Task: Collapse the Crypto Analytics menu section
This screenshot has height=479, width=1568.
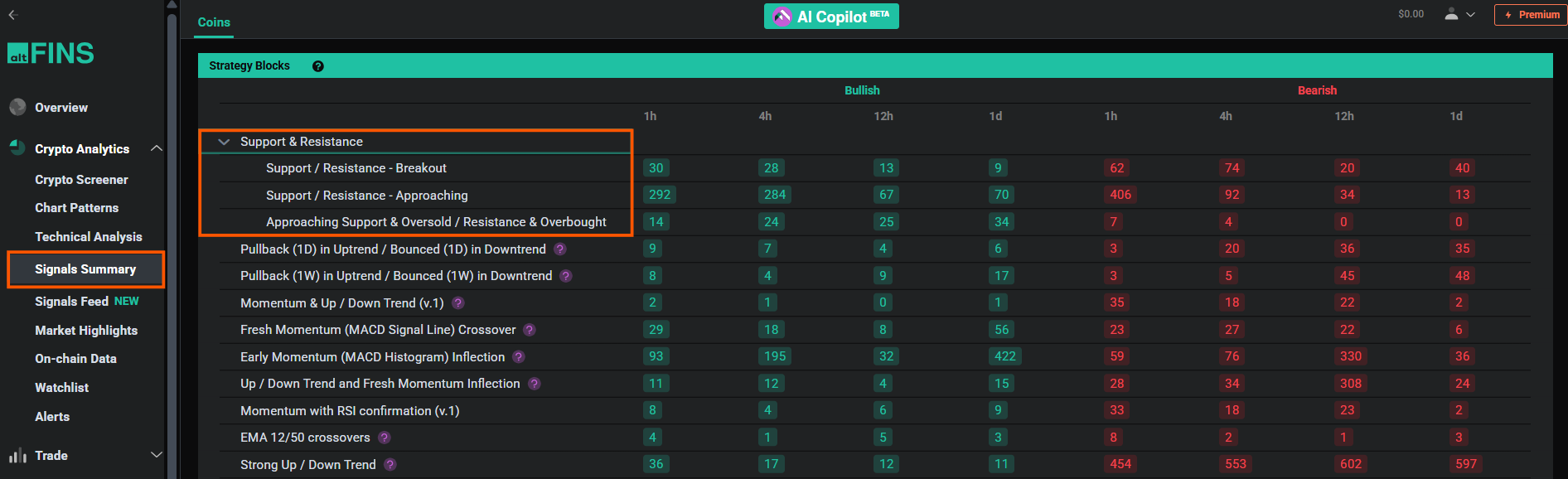Action: click(156, 148)
